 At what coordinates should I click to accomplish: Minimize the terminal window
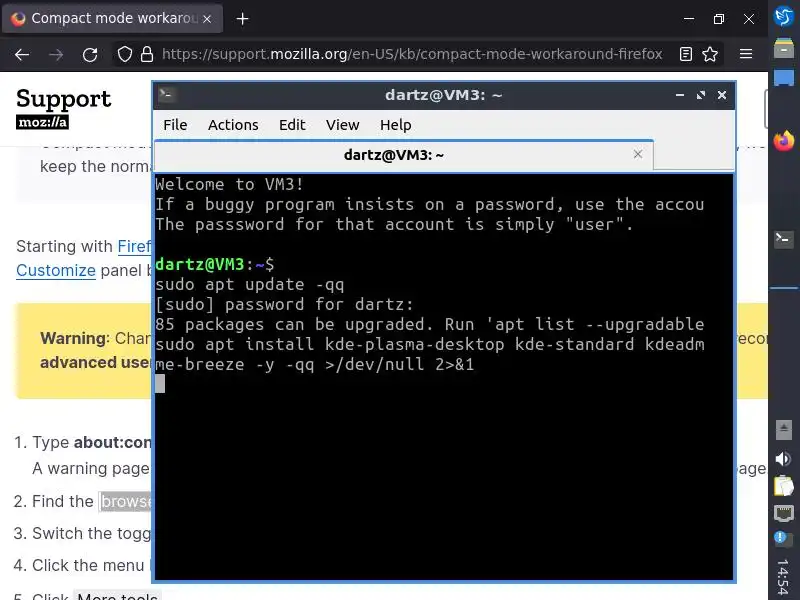pyautogui.click(x=680, y=95)
